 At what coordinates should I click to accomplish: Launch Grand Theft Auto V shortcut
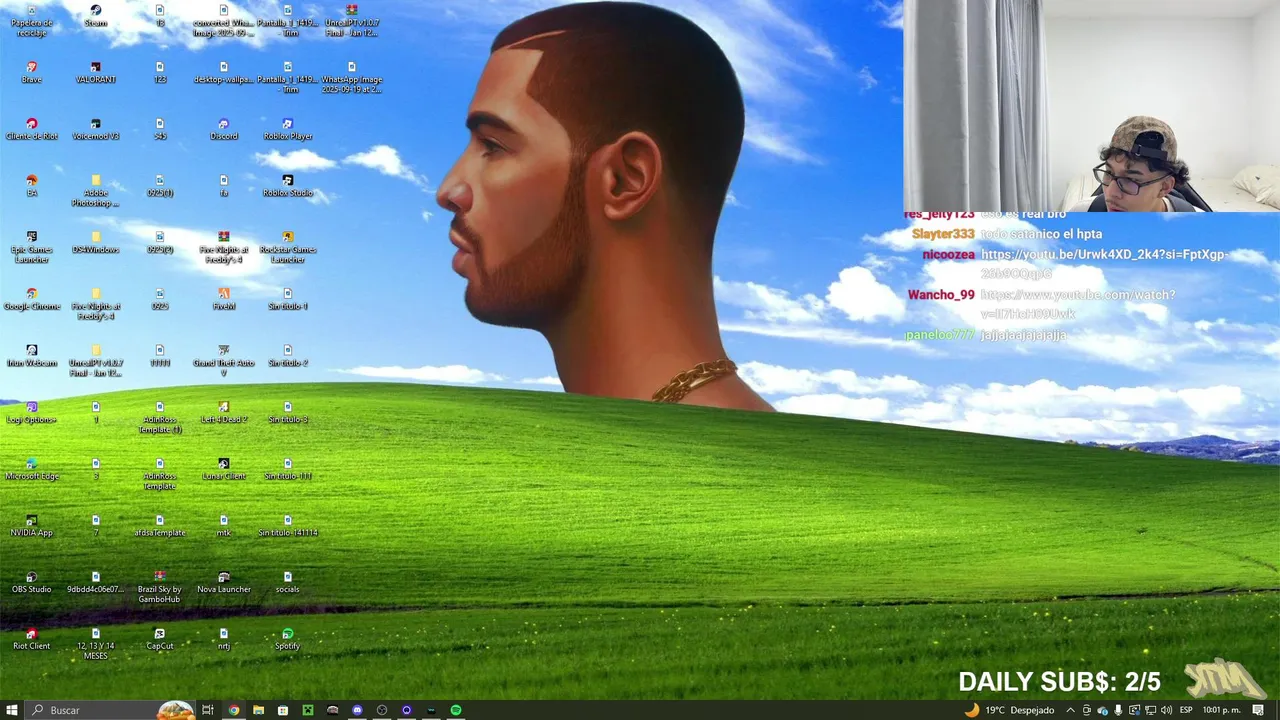point(223,361)
